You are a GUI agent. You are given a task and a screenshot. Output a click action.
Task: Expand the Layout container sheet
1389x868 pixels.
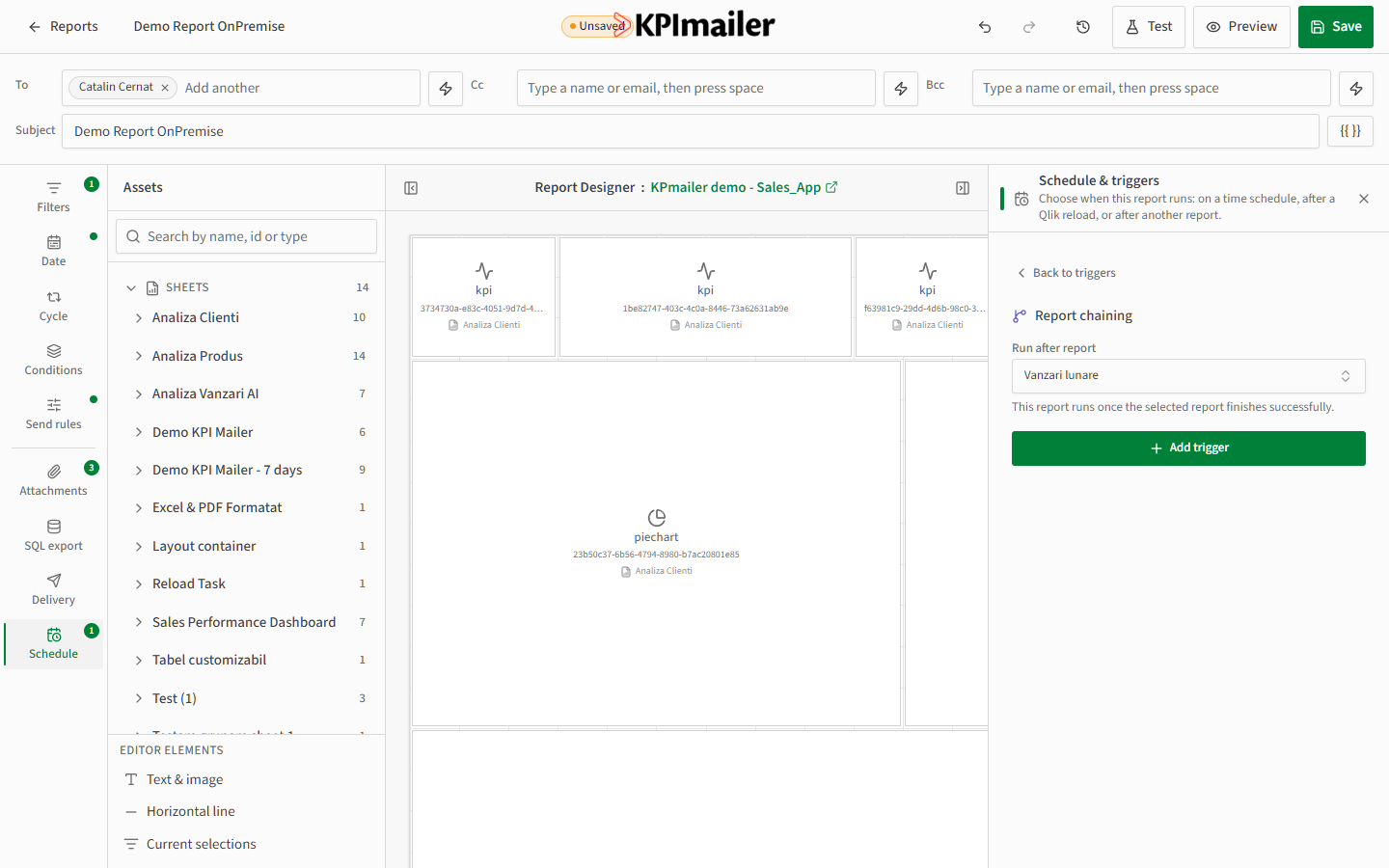tap(139, 547)
